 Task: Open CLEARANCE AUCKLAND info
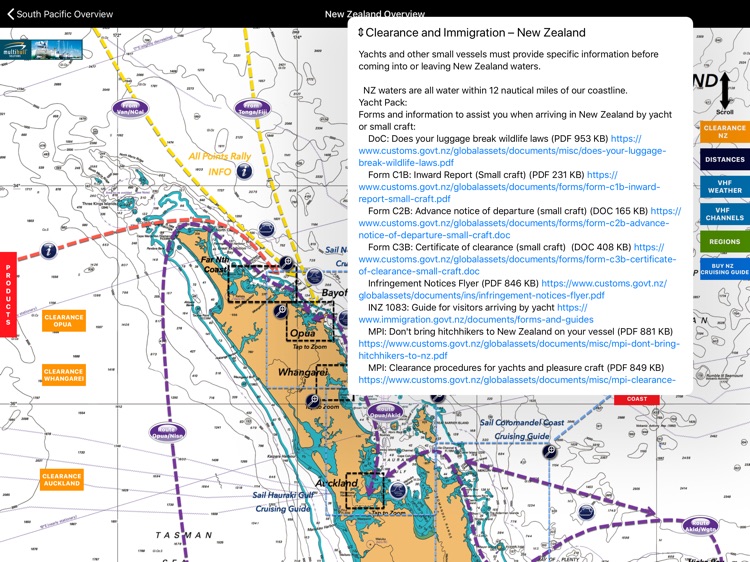click(62, 480)
